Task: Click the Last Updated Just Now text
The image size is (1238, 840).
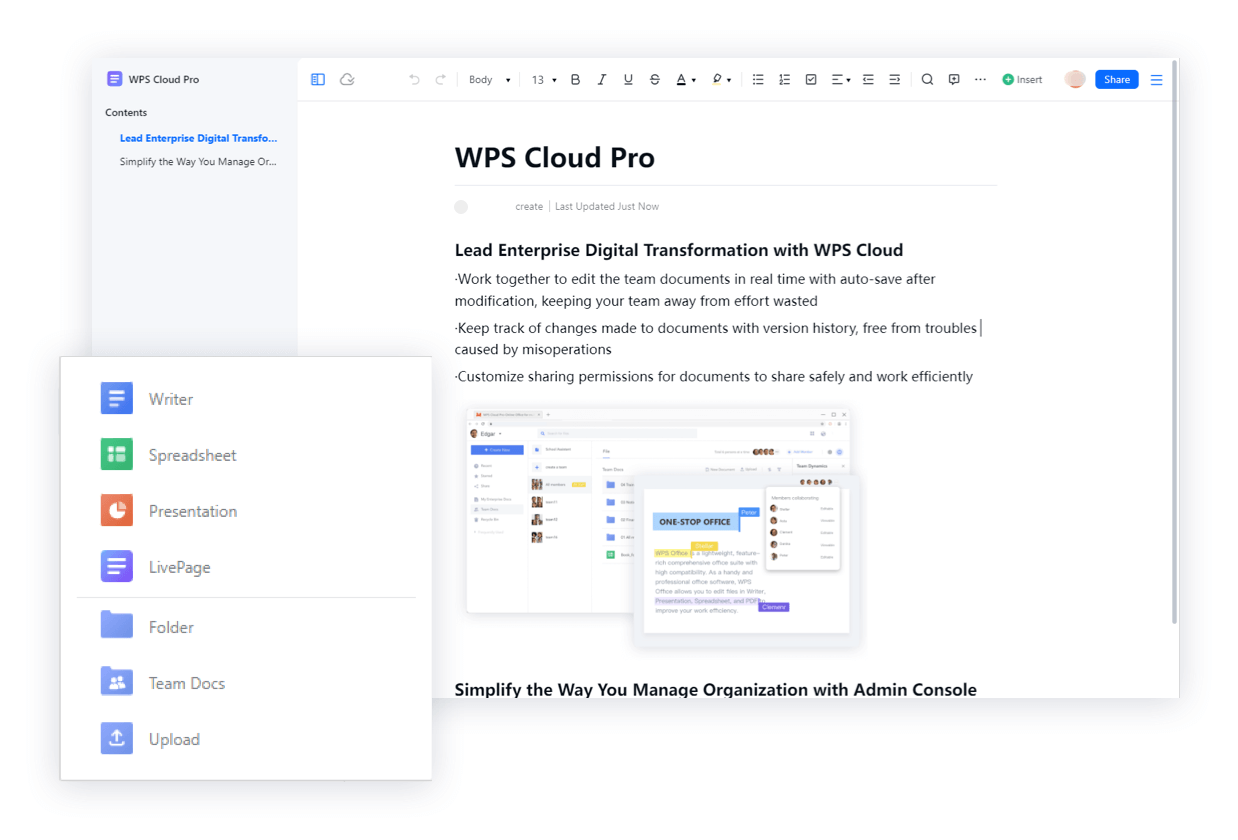Action: coord(607,207)
